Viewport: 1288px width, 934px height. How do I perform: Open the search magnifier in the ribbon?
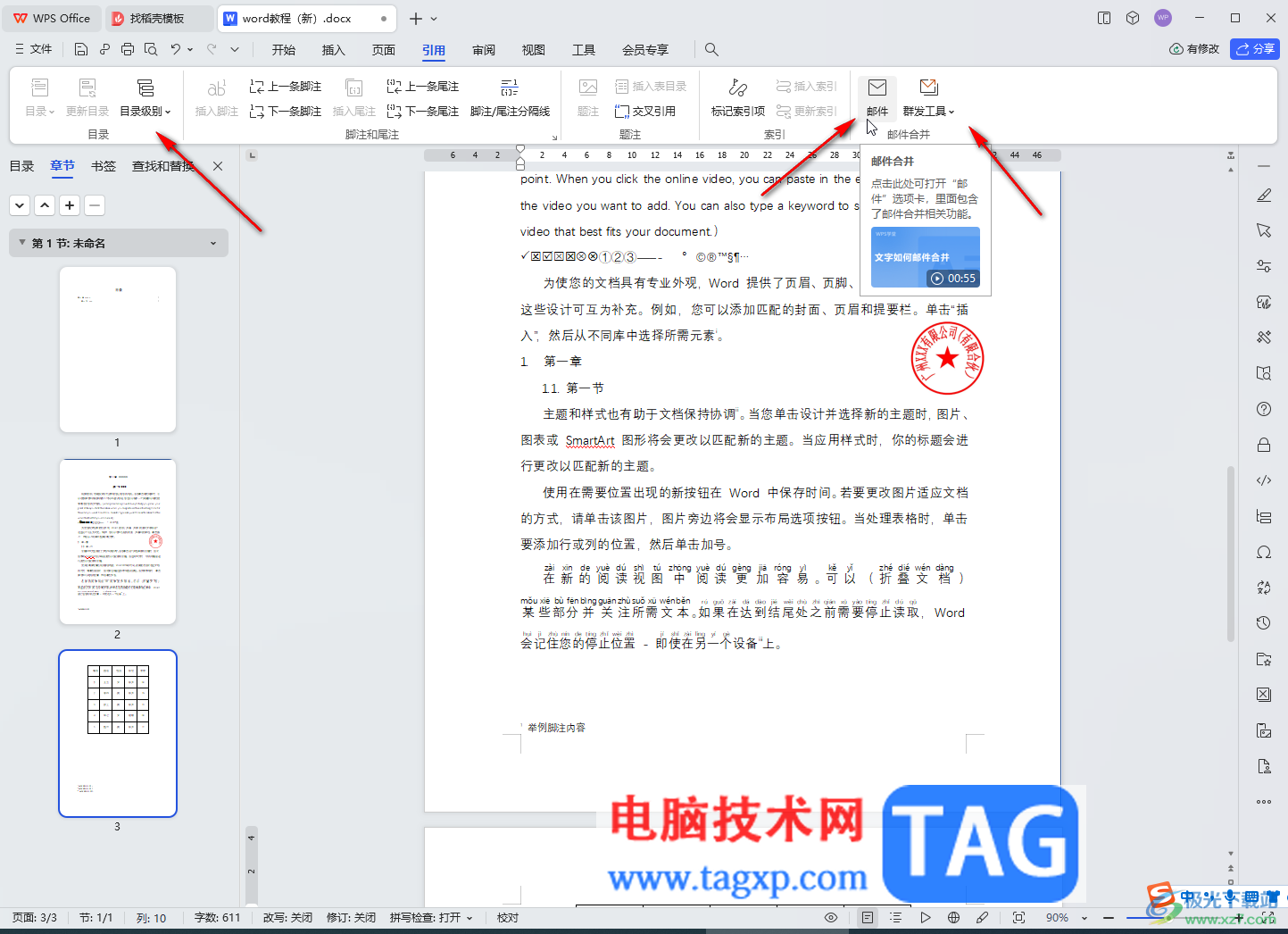pos(711,49)
